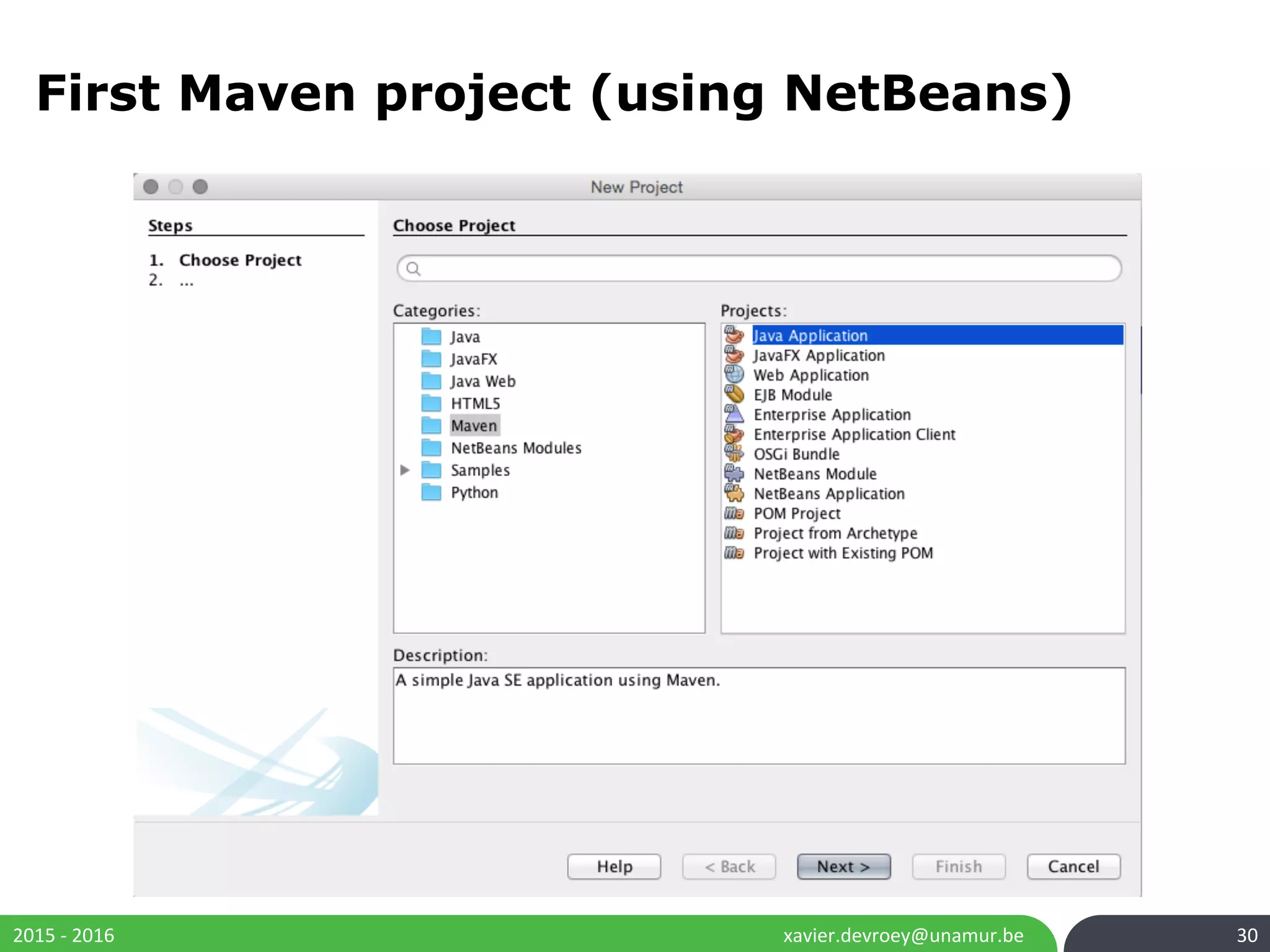Click the NetBeans Modules folder icon
This screenshot has width=1270, height=952.
click(x=431, y=448)
